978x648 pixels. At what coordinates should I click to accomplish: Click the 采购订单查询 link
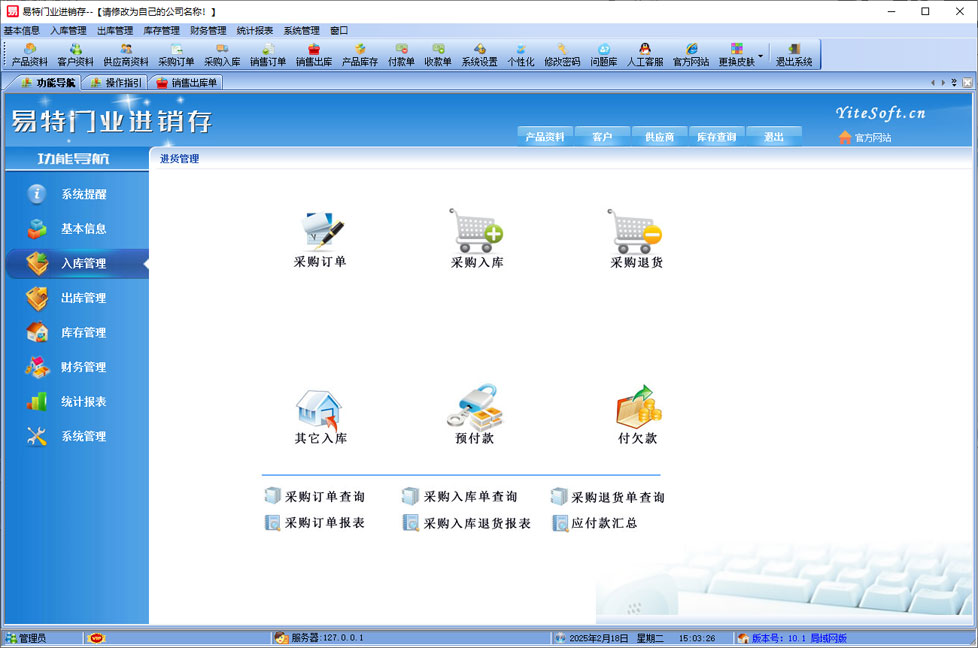(324, 497)
